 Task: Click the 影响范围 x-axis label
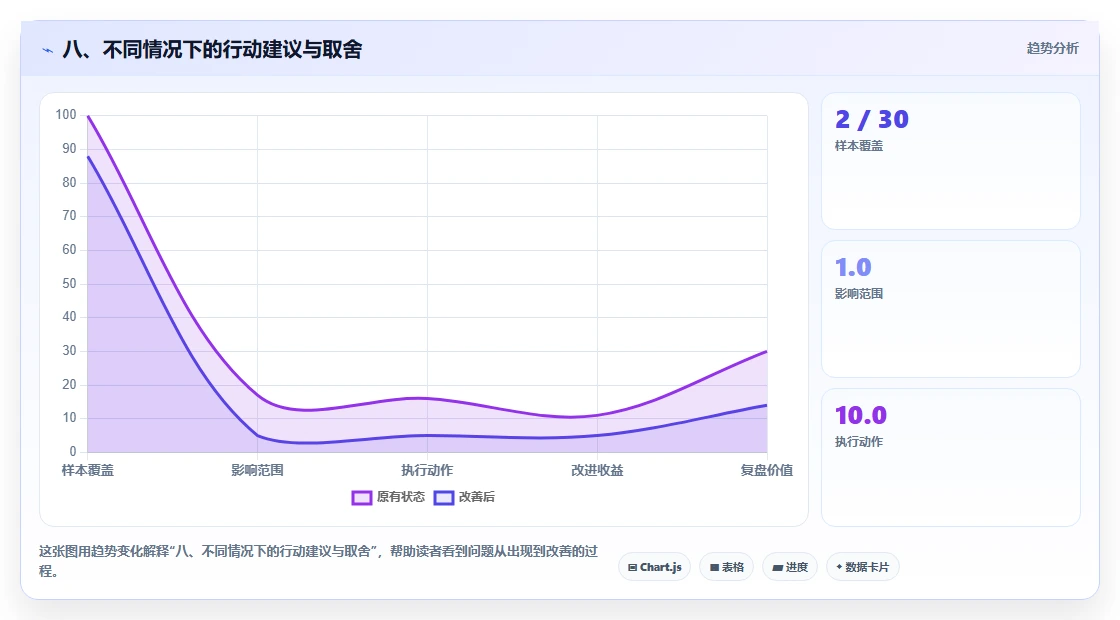(257, 470)
